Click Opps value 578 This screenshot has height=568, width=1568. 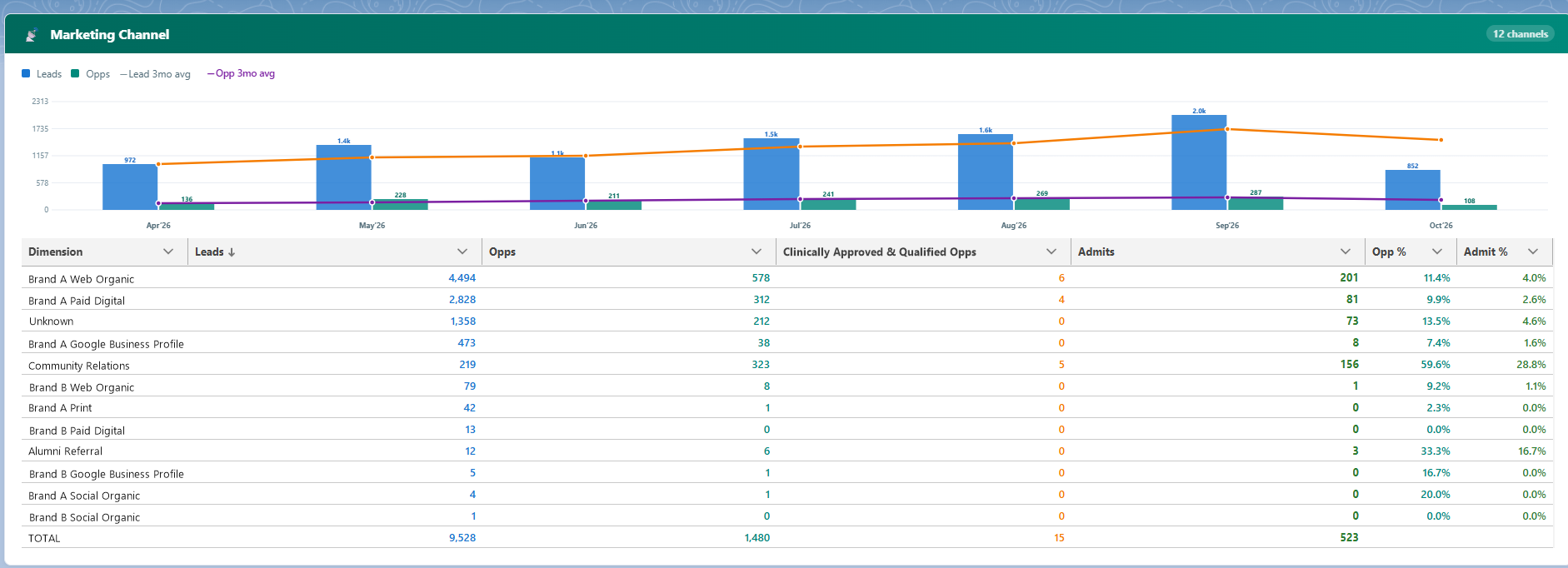[761, 278]
